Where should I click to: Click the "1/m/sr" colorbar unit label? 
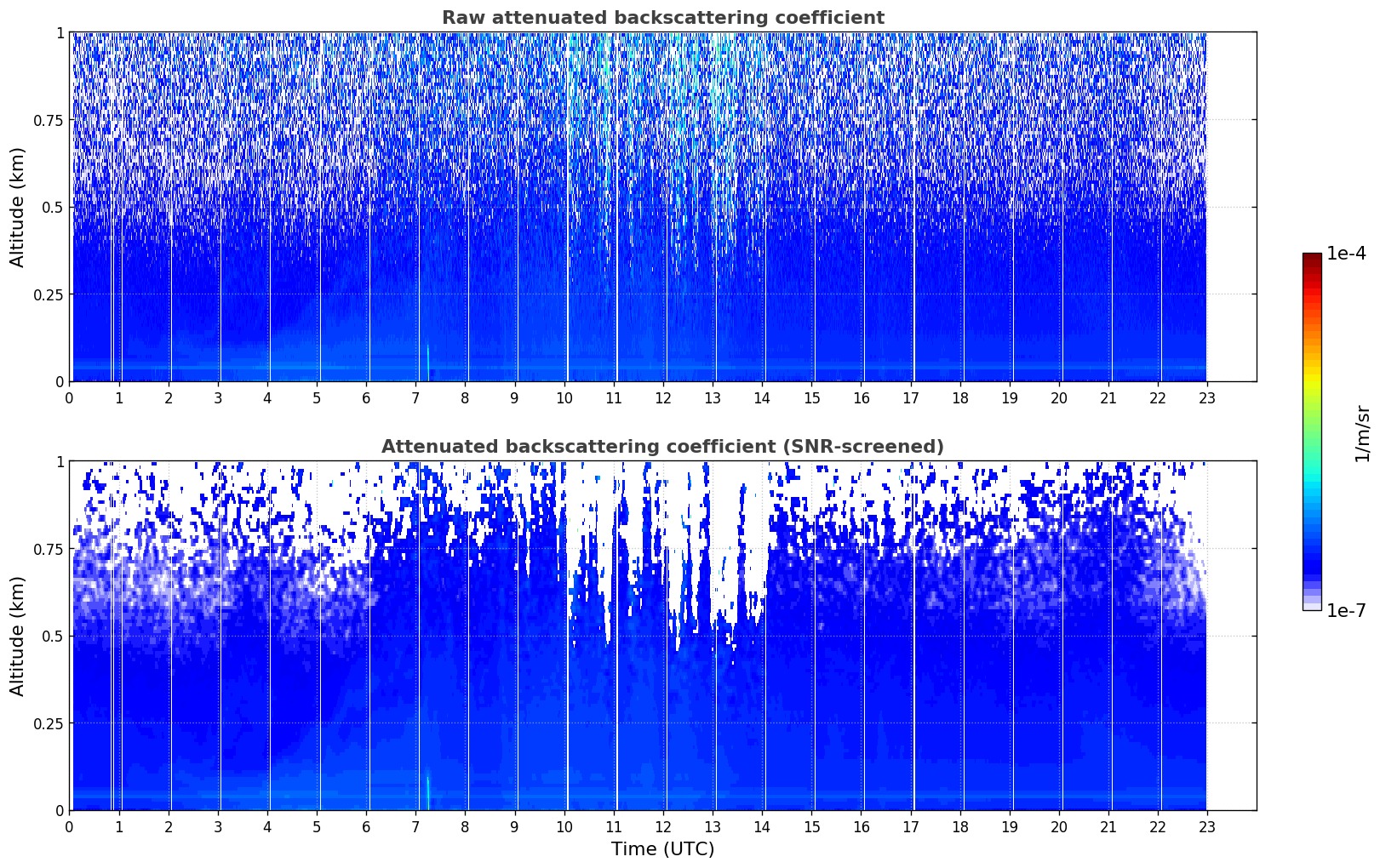[x=1362, y=434]
